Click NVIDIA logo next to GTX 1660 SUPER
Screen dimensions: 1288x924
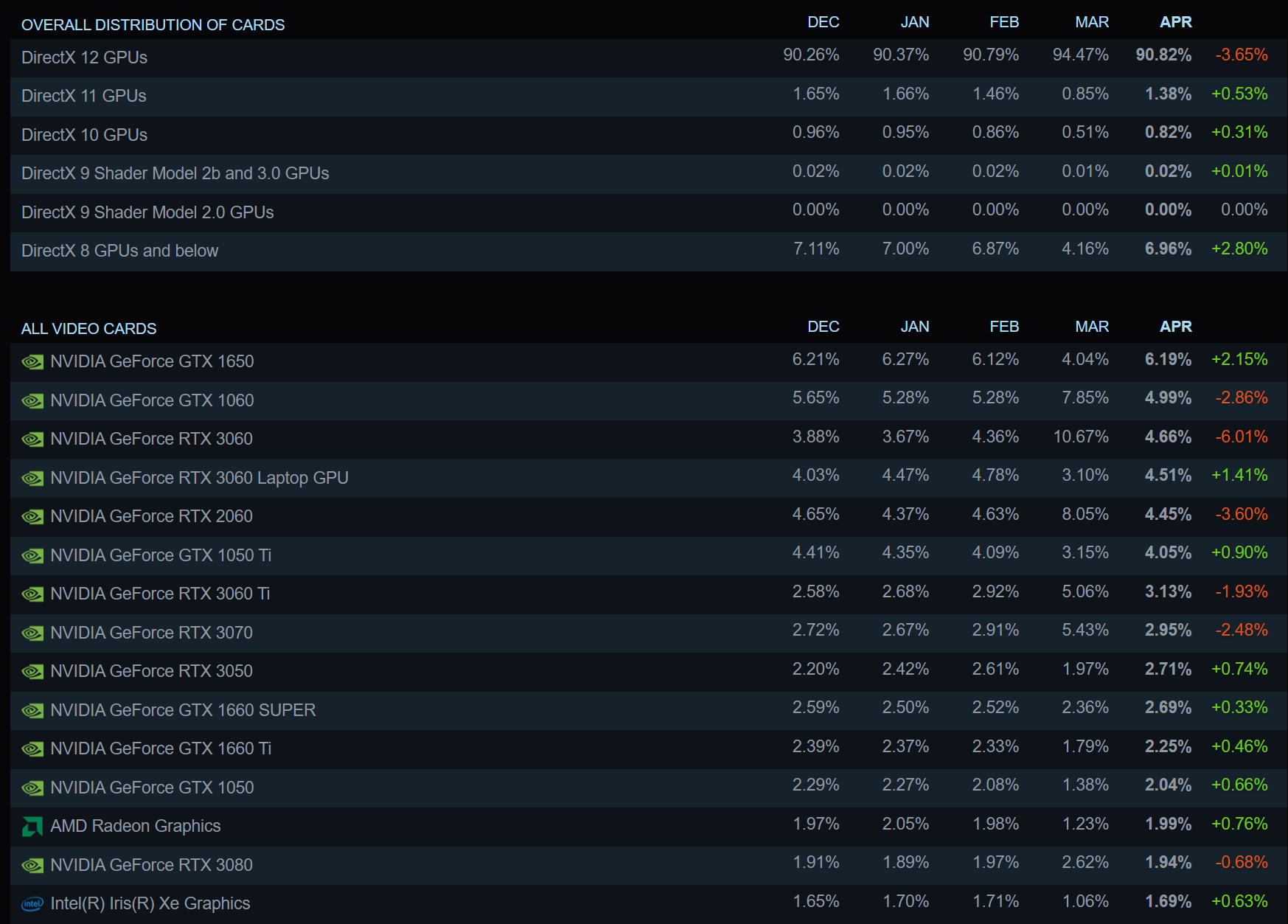32,711
